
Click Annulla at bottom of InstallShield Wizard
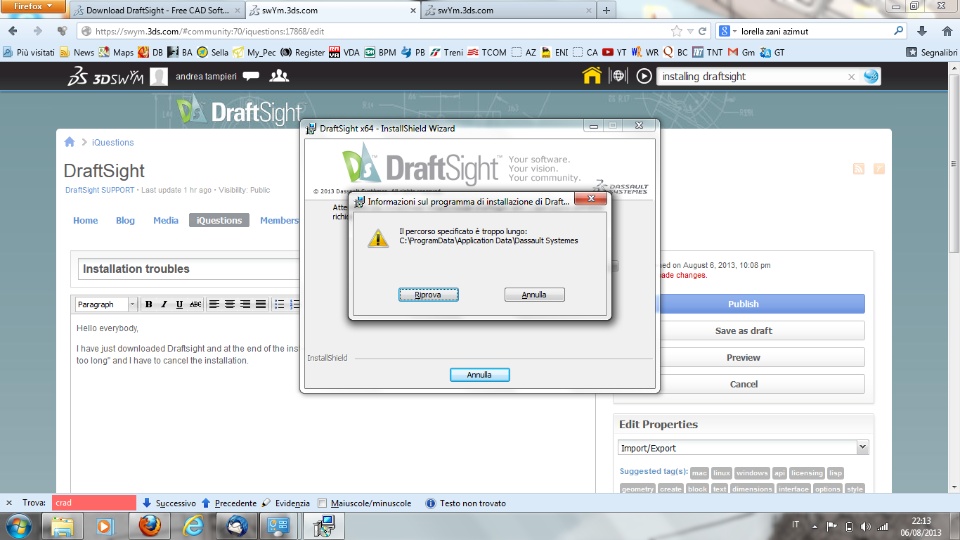tap(479, 375)
